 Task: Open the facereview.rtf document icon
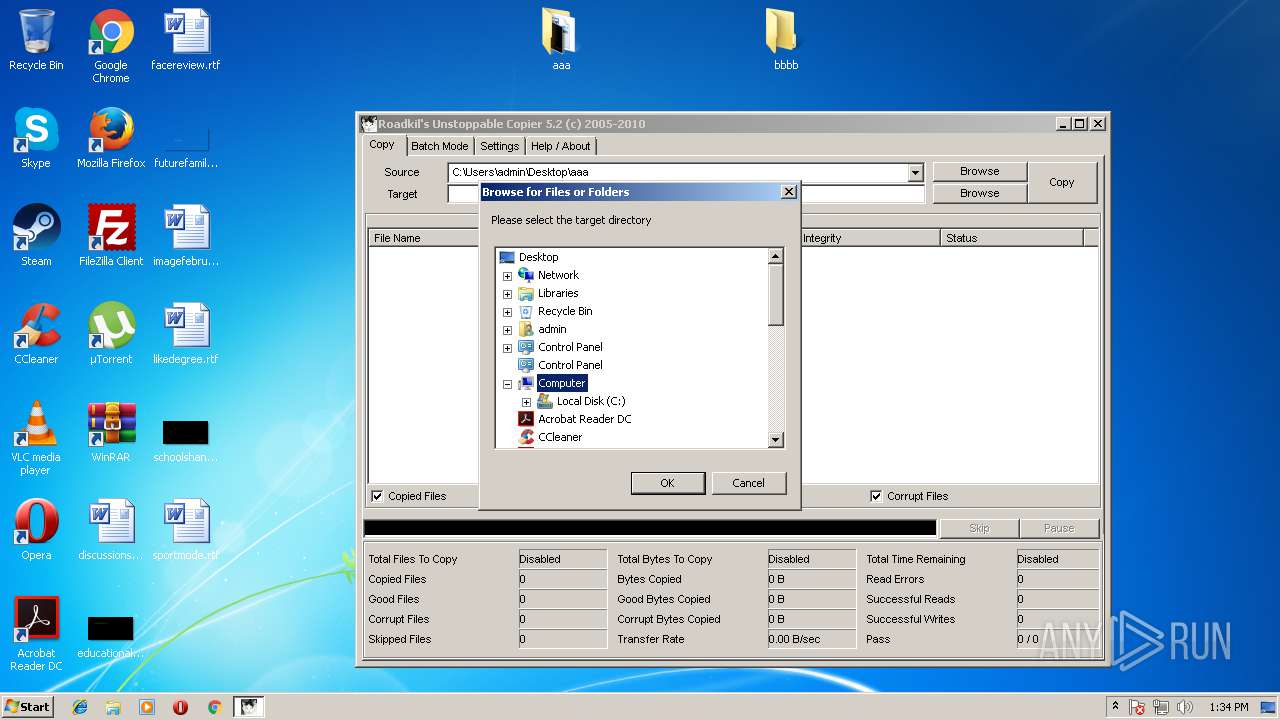[186, 40]
